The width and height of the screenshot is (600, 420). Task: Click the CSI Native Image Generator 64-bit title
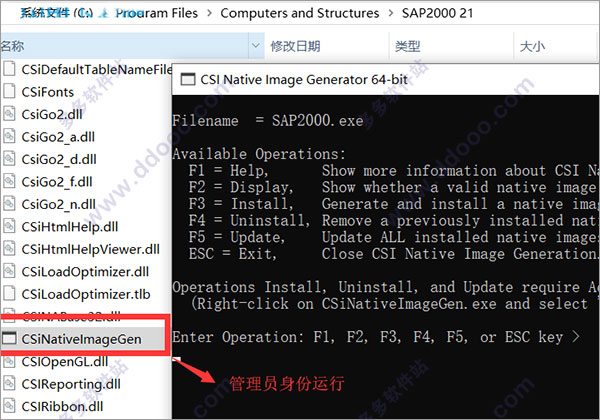point(304,79)
